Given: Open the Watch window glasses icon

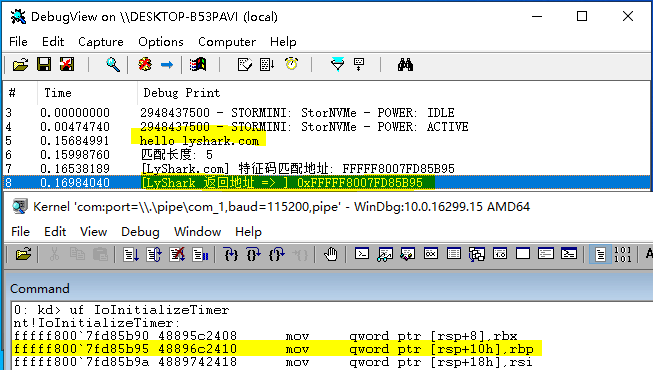Looking at the screenshot, I should [385, 254].
